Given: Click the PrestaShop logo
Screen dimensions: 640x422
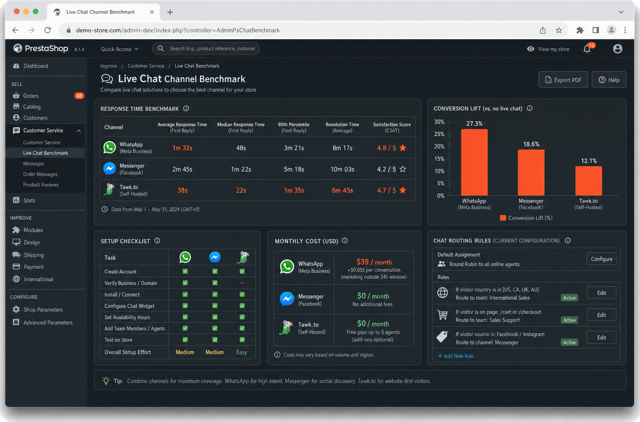Looking at the screenshot, I should 40,49.
